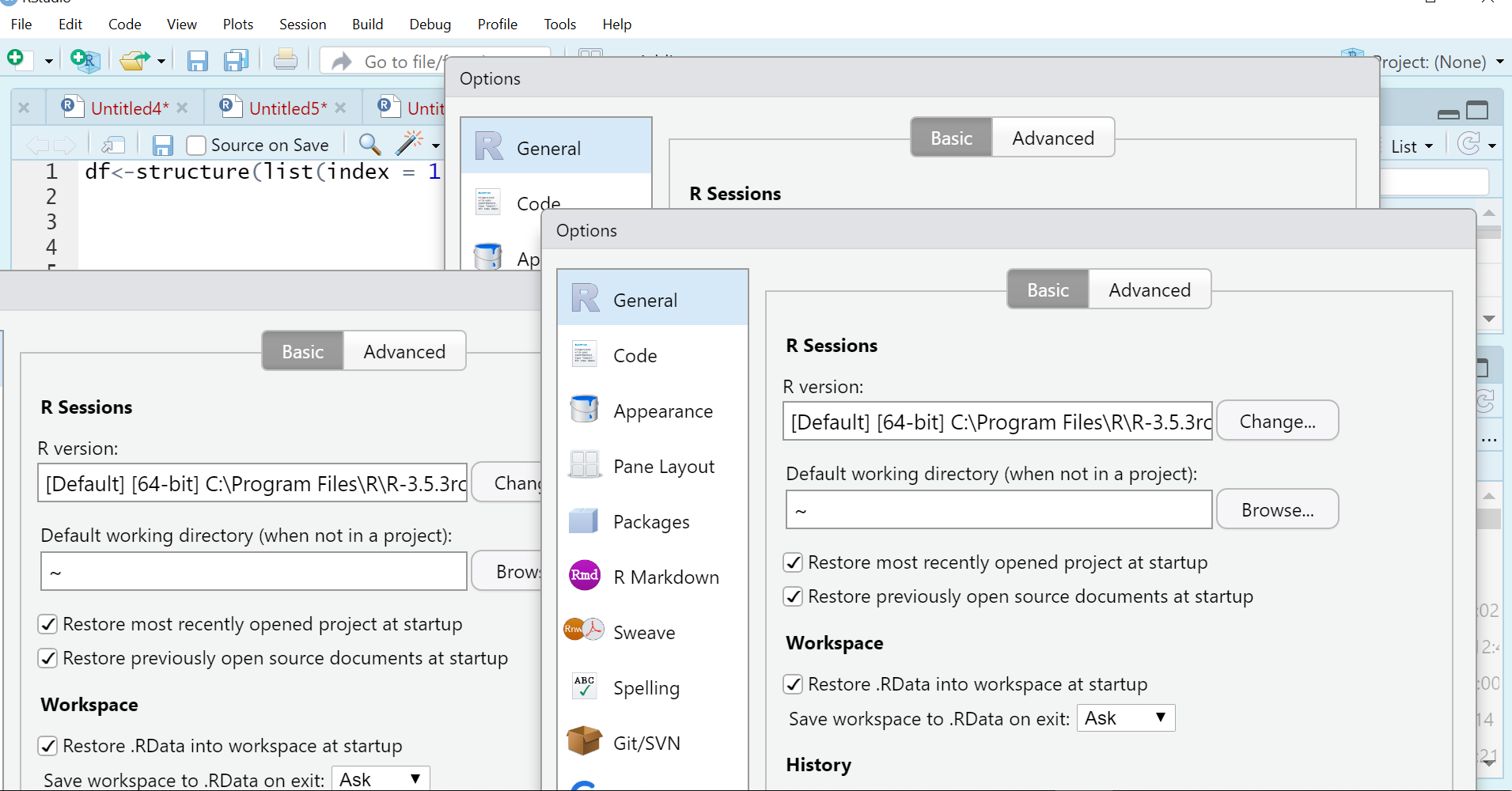The width and height of the screenshot is (1512, 791).
Task: Expand the new file dropdown arrow
Action: (47, 60)
